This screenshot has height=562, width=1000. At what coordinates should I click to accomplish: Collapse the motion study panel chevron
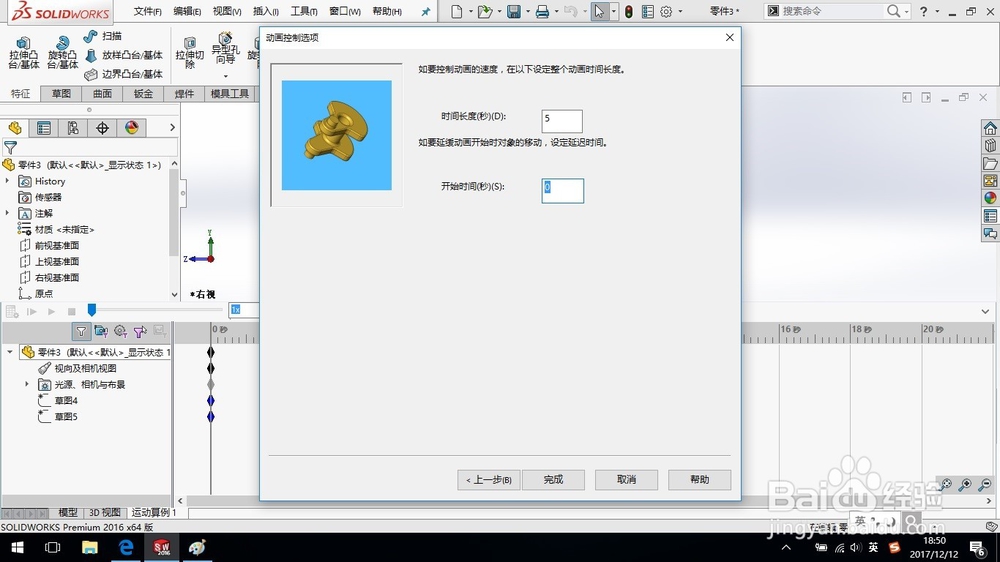click(x=985, y=311)
